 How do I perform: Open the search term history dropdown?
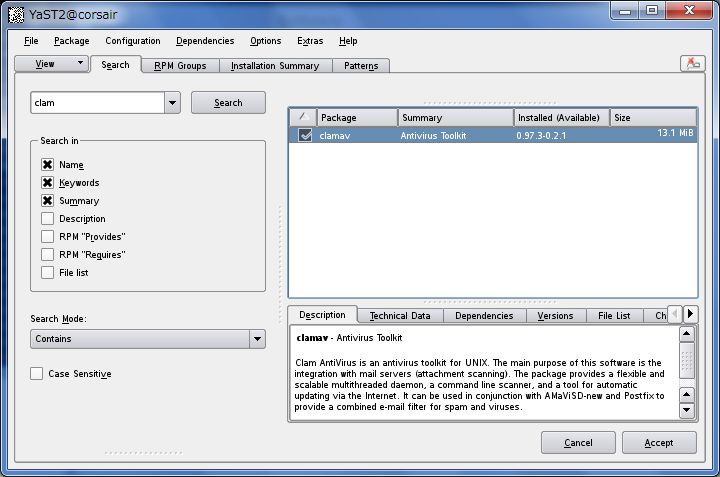pos(172,103)
